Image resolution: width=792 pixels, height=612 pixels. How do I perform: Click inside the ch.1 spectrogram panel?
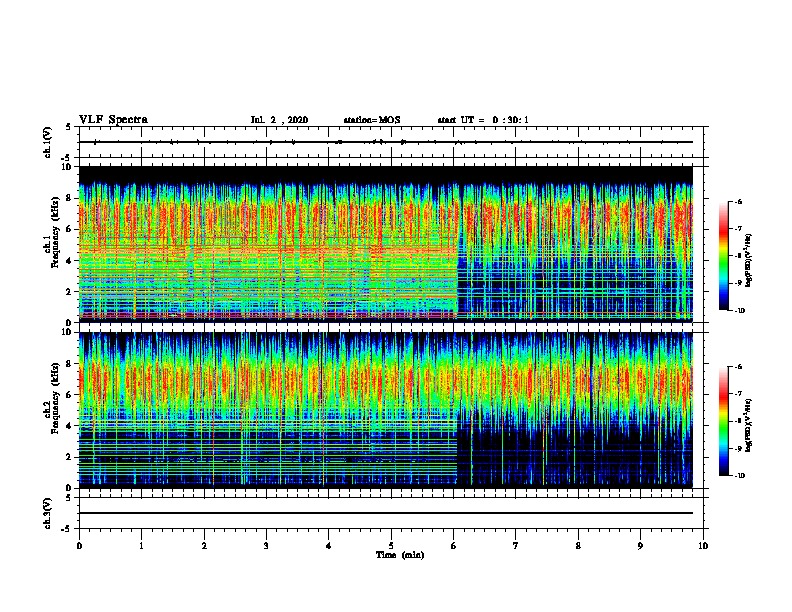point(385,244)
